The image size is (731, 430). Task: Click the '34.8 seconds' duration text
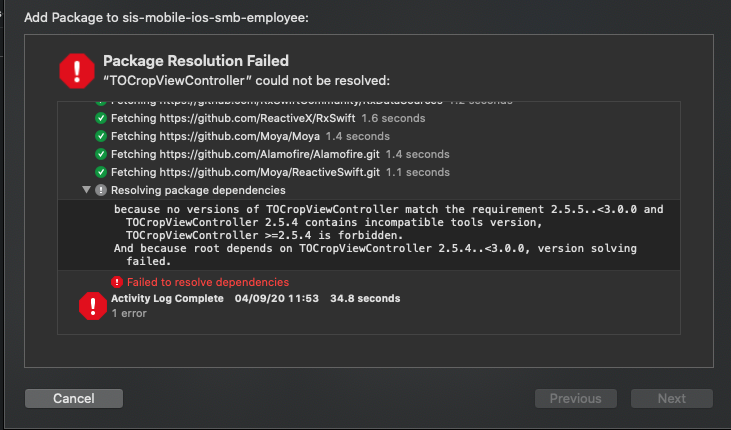[365, 298]
